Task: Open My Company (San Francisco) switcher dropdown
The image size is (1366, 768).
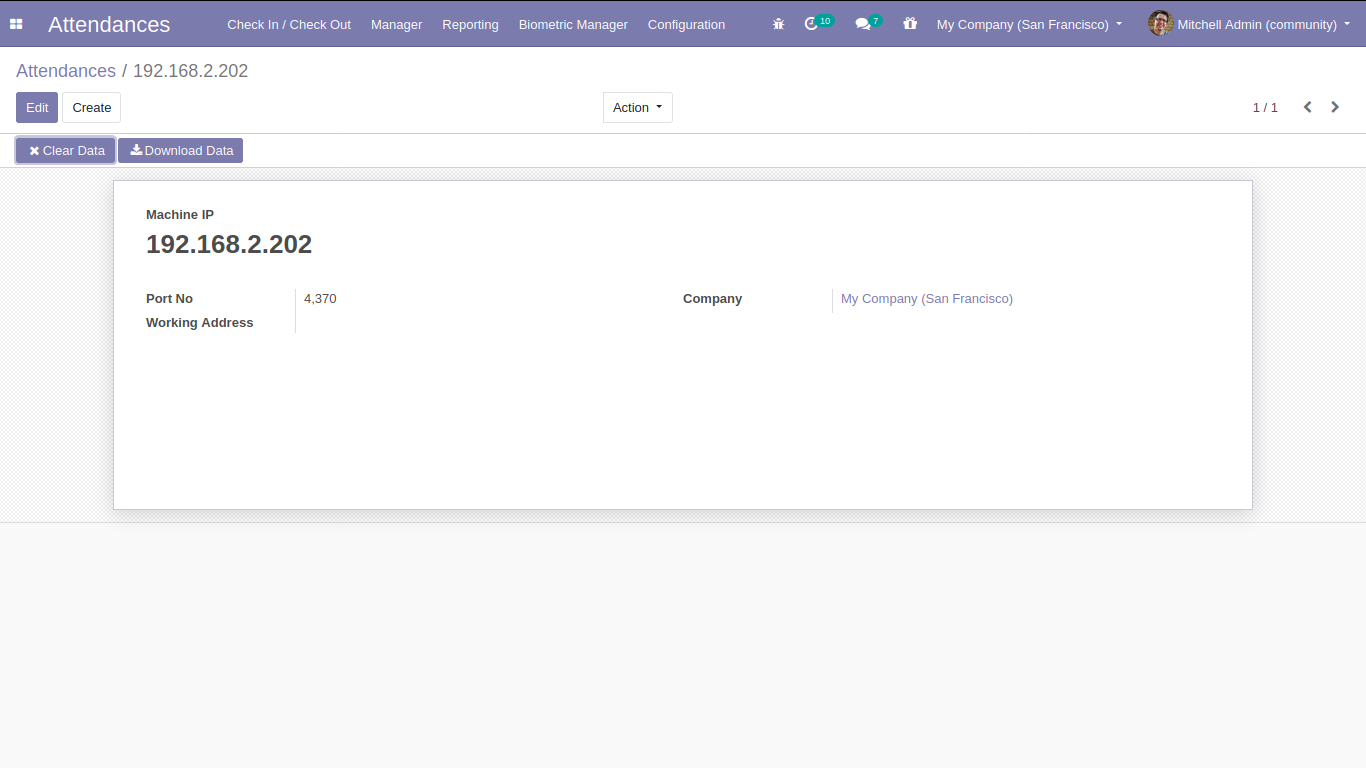Action: click(1029, 24)
